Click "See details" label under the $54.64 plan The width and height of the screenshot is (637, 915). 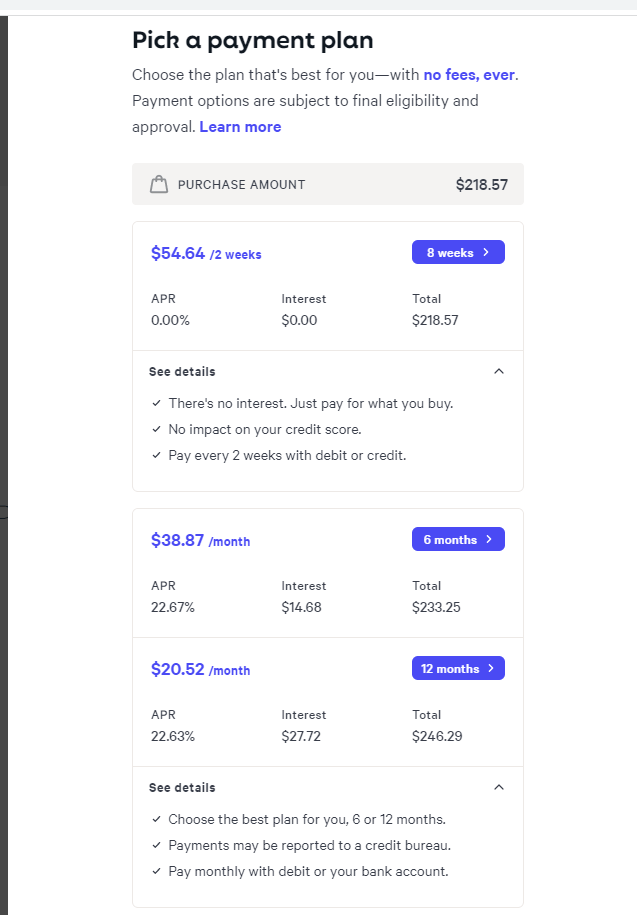click(x=182, y=371)
